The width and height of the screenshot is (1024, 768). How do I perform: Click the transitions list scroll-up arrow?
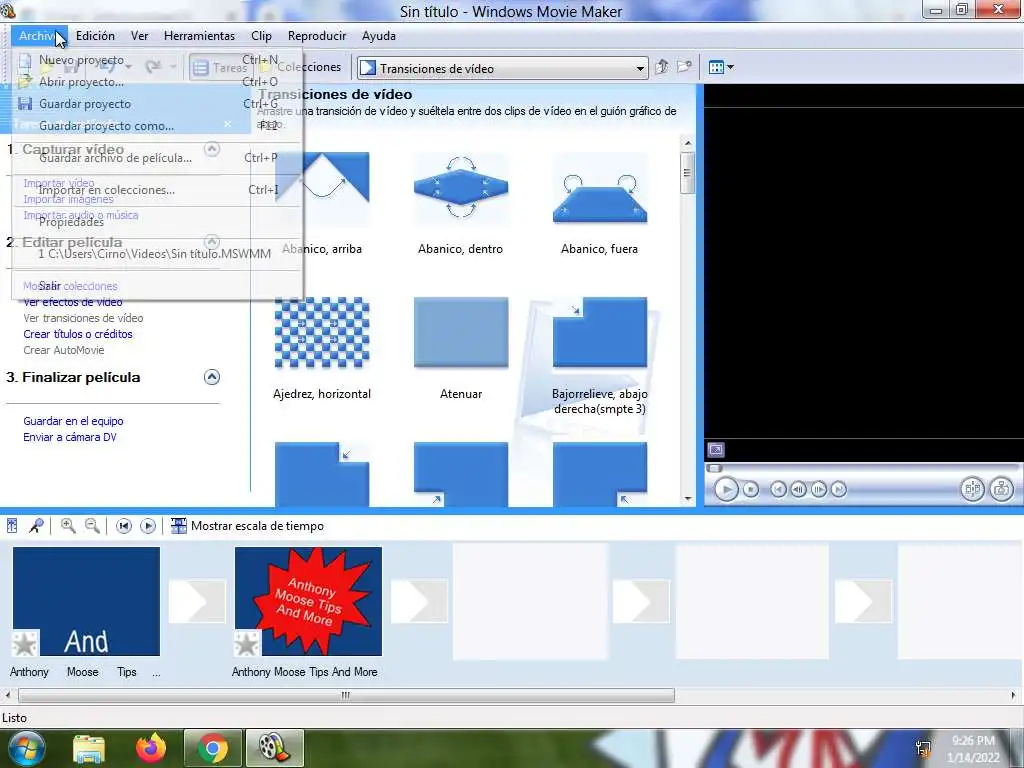pos(687,142)
